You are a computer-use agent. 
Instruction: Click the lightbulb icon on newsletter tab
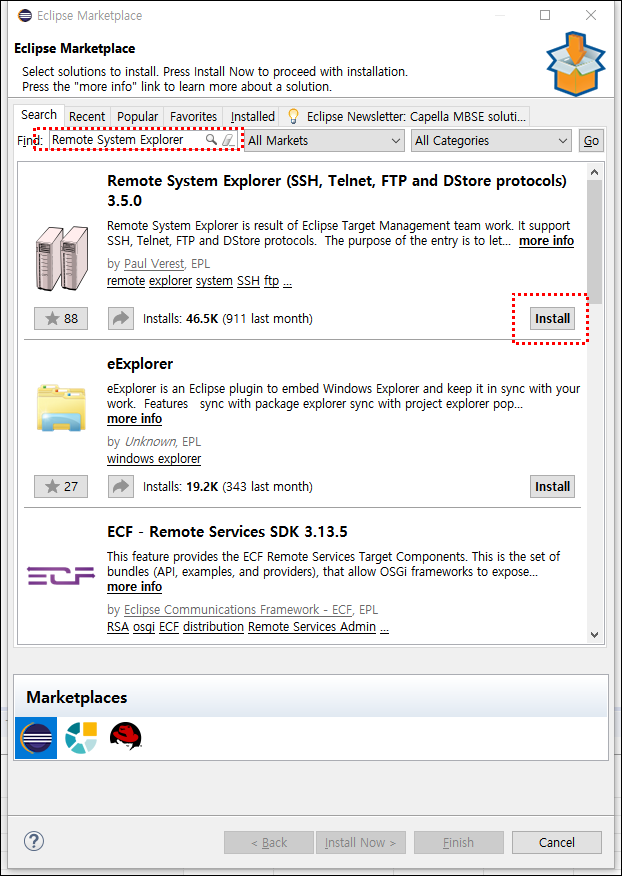293,116
